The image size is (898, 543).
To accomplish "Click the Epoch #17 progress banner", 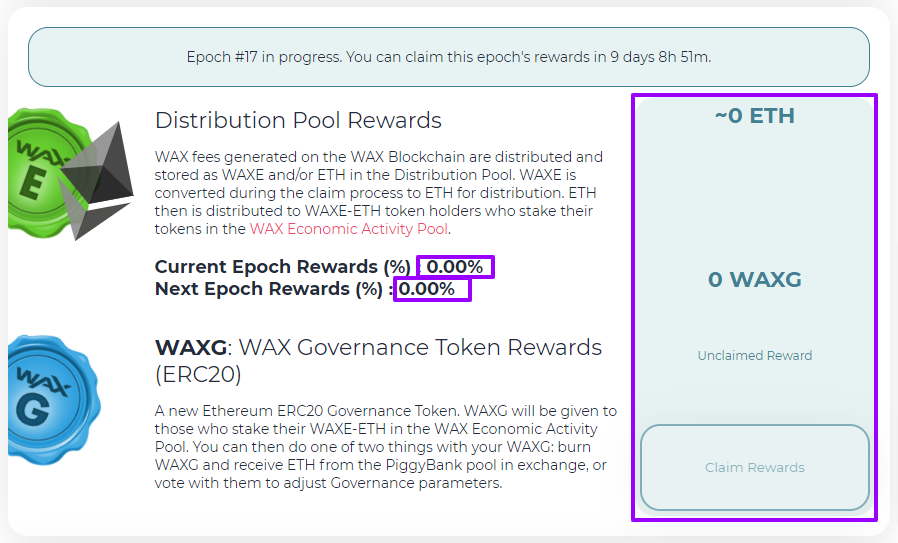I will point(448,57).
